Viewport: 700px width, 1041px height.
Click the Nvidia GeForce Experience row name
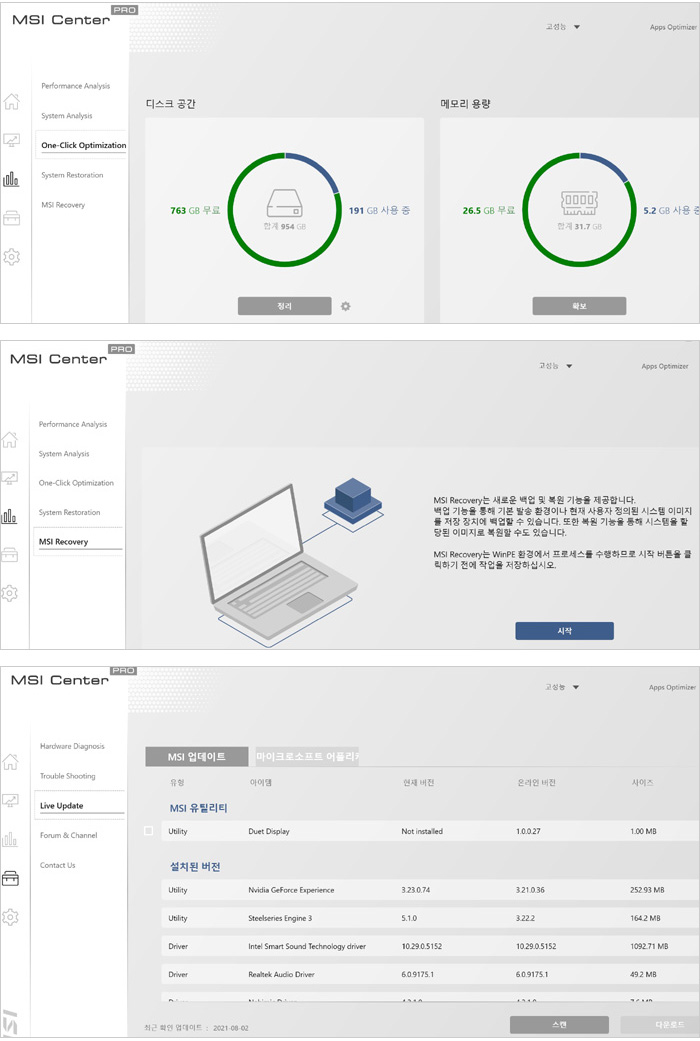[291, 890]
